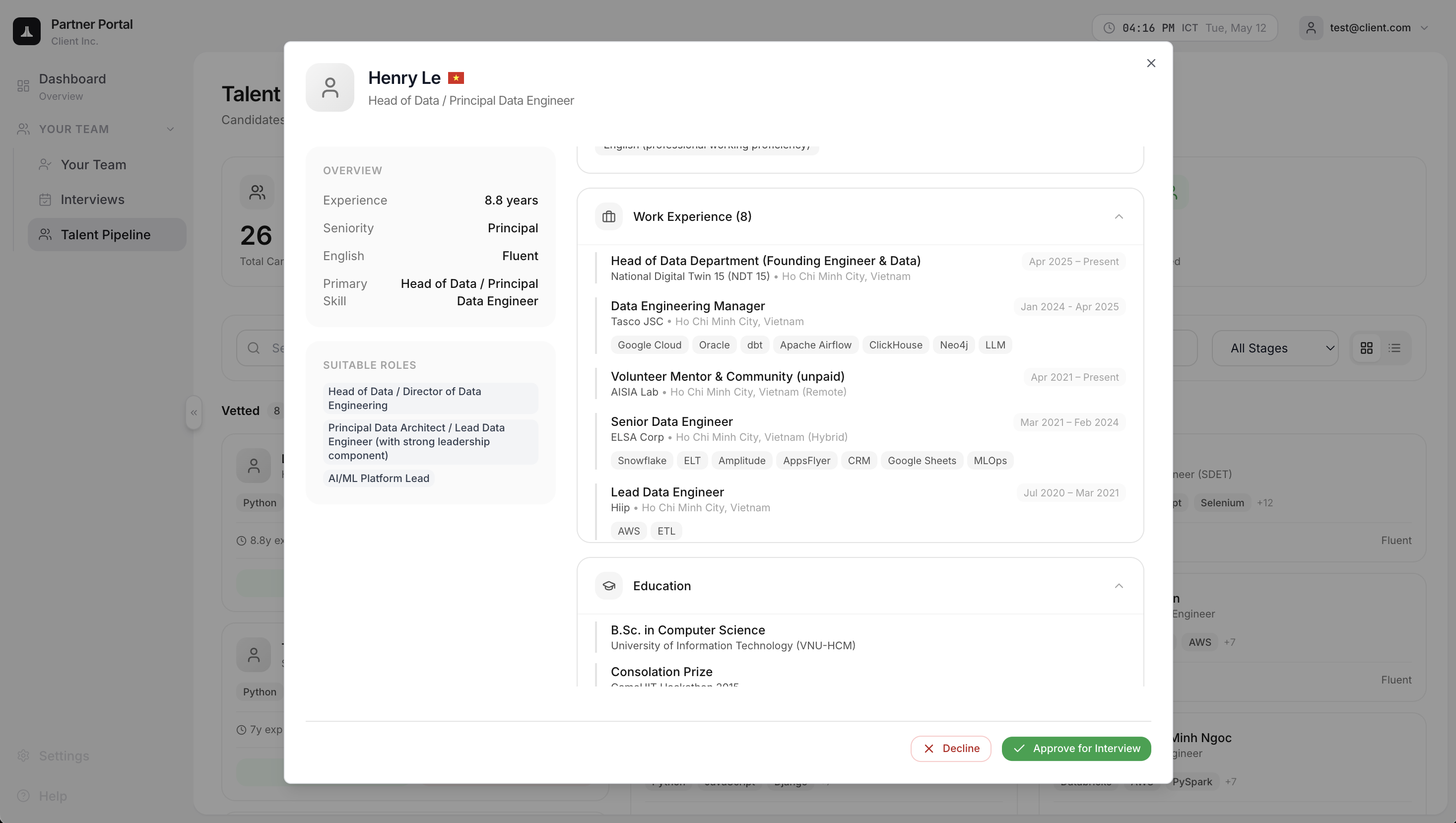Viewport: 1456px width, 823px height.
Task: Click the Apache Airflow skill tag
Action: click(x=815, y=345)
